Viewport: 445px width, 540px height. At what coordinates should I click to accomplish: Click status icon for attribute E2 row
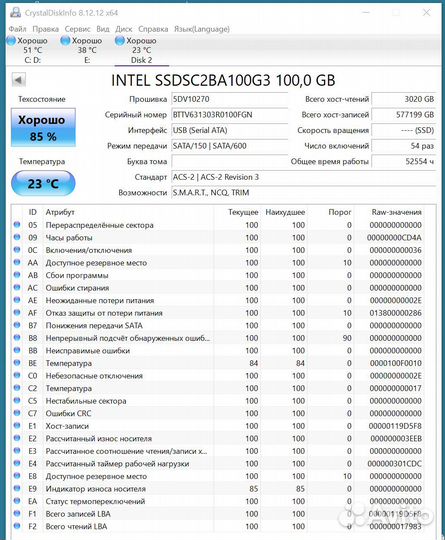point(17,438)
